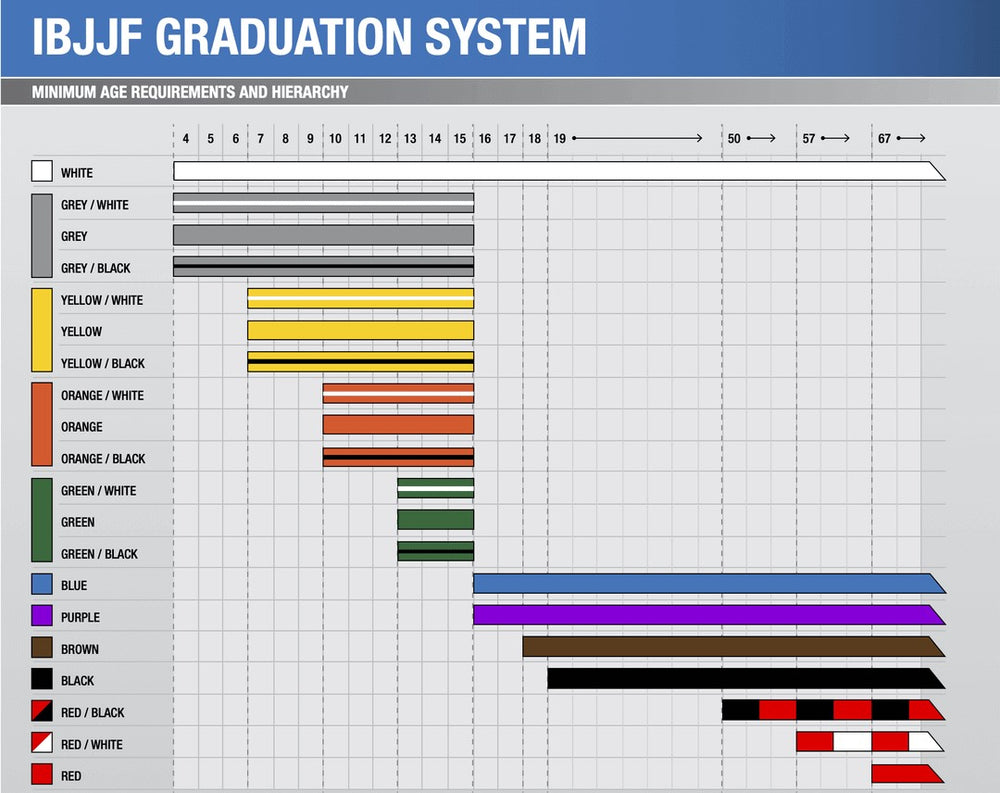This screenshot has height=793, width=1000.
Task: Click the tall yellow legend swatch
Action: pyautogui.click(x=42, y=330)
